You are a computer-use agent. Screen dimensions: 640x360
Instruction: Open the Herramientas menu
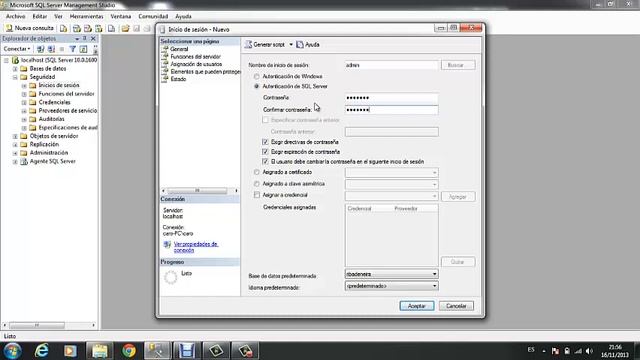(87, 16)
